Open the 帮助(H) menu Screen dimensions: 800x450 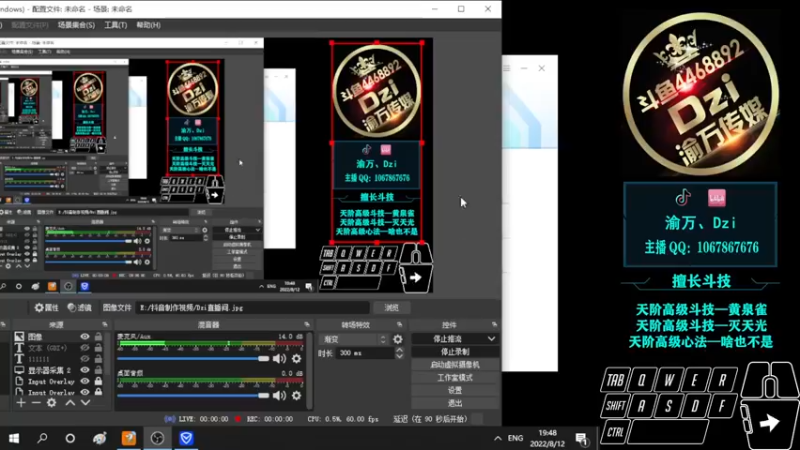(148, 25)
